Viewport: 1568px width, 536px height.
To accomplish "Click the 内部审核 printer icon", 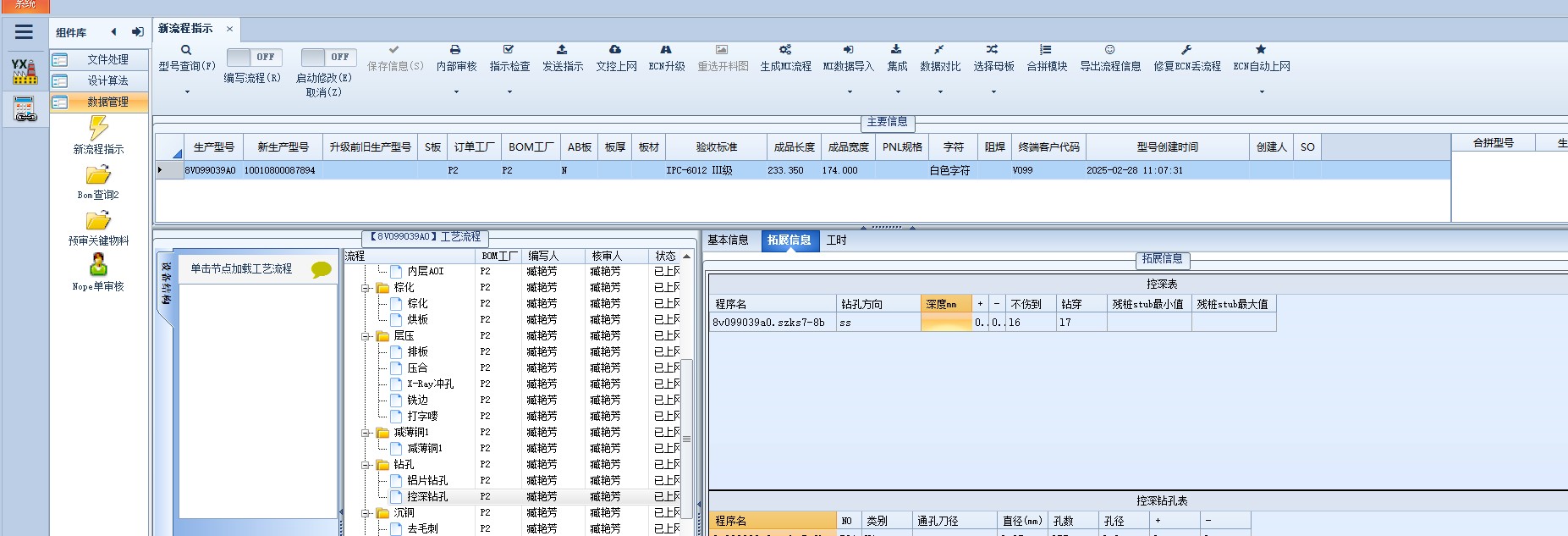I will (455, 50).
